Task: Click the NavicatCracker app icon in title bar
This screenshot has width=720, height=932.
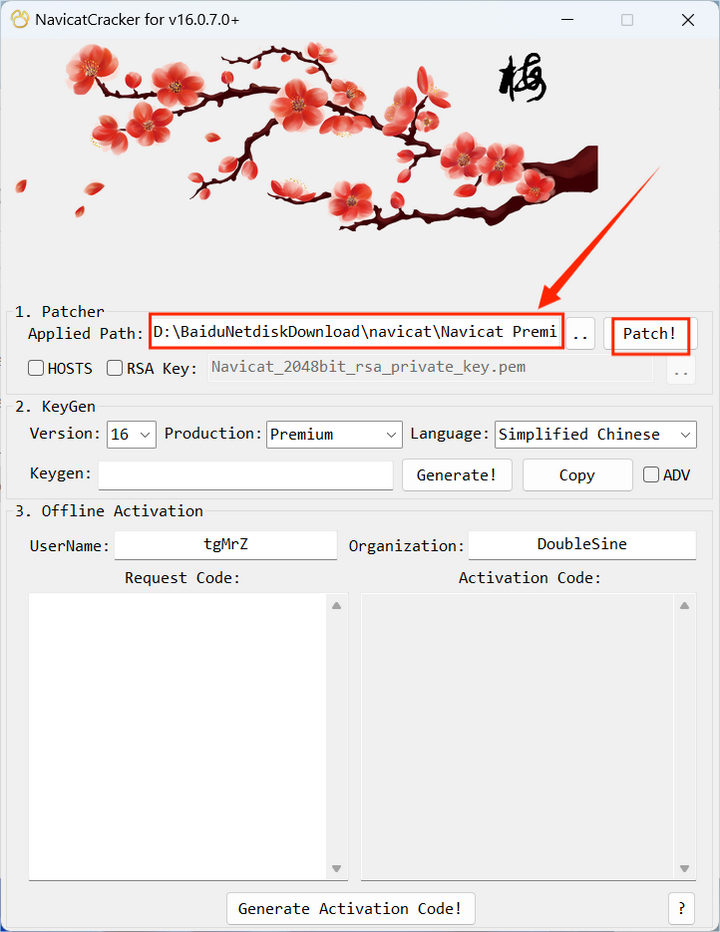Action: [20, 20]
